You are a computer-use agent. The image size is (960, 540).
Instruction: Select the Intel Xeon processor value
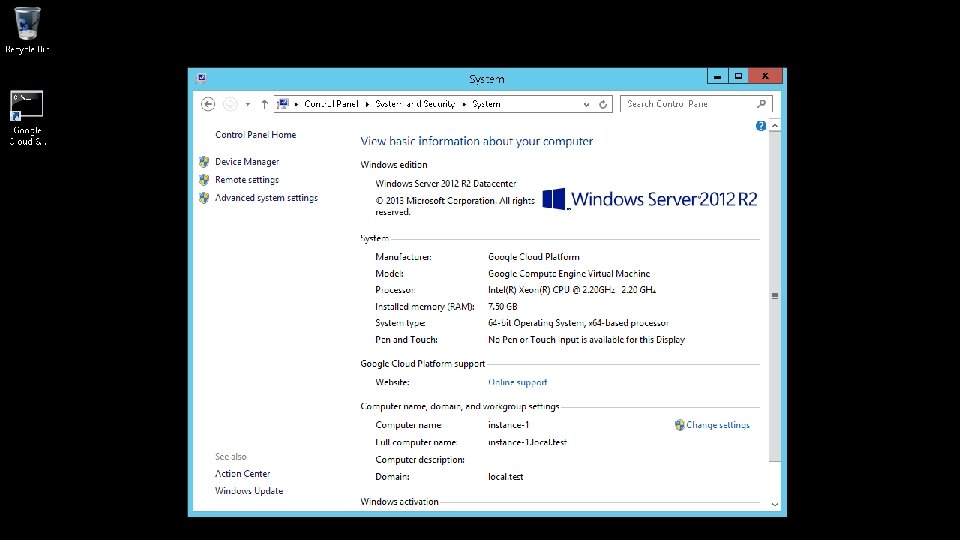coord(572,290)
